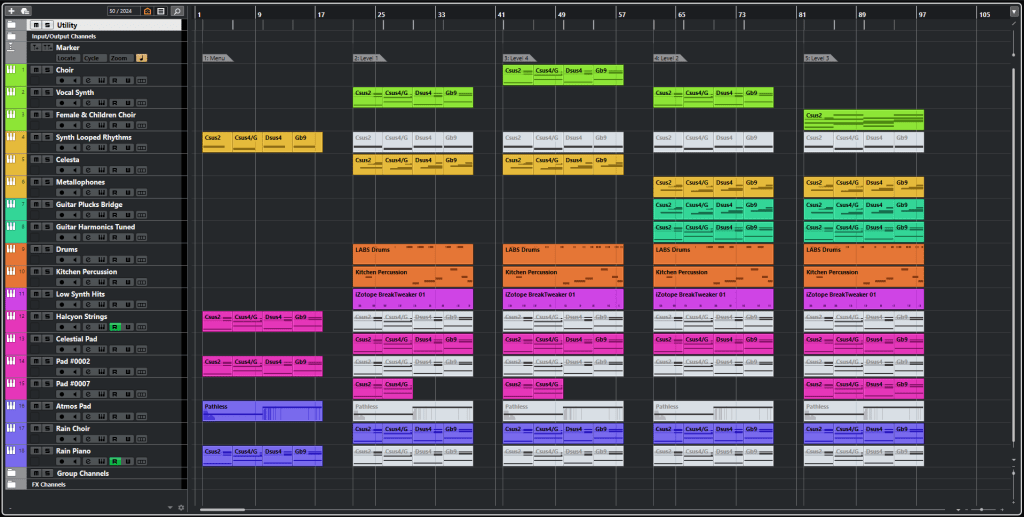Image resolution: width=1024 pixels, height=517 pixels.
Task: Click the Marker track Locate button
Action: [x=68, y=58]
